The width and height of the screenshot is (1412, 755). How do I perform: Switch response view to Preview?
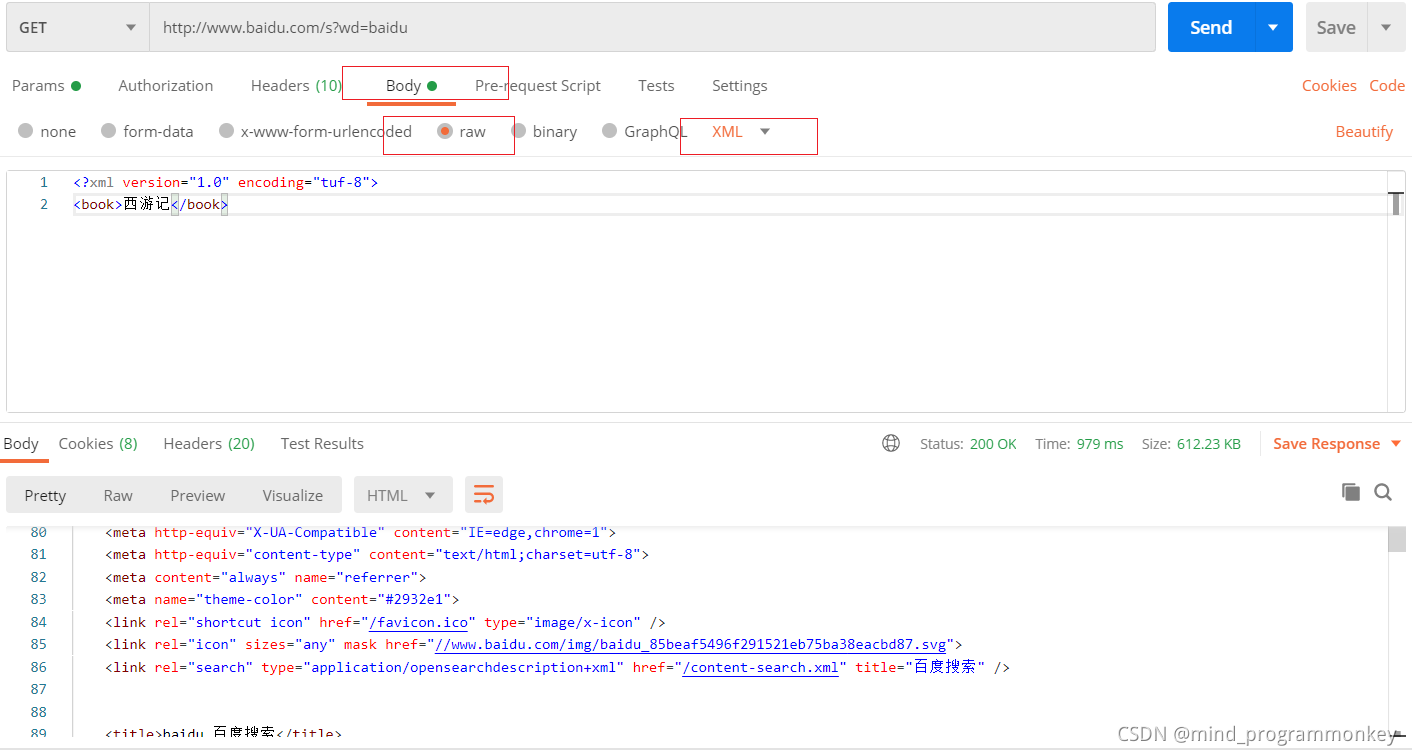pyautogui.click(x=198, y=495)
